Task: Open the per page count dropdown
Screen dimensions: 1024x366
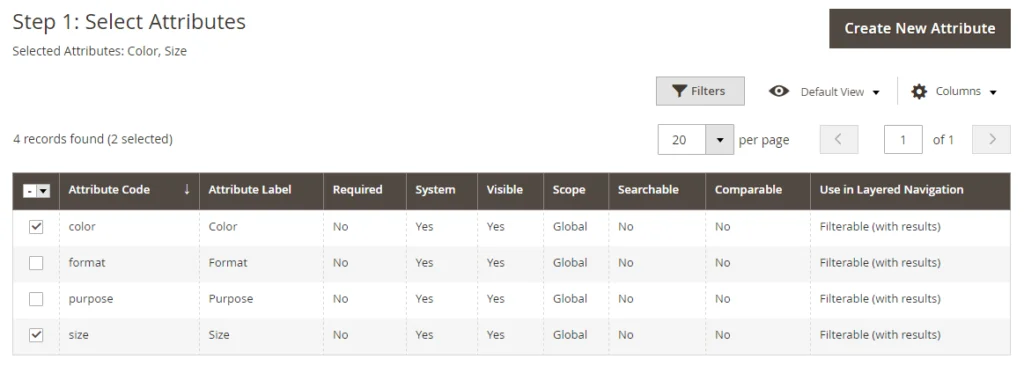Action: click(x=720, y=140)
